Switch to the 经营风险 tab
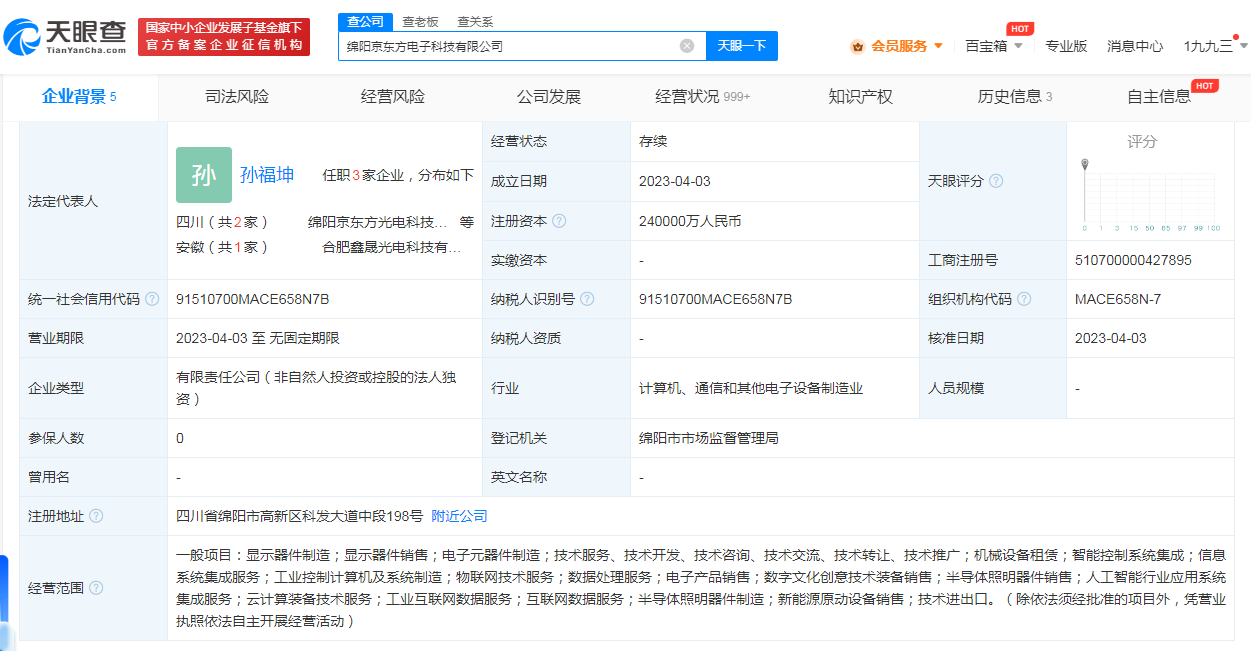The image size is (1251, 651). [x=393, y=97]
